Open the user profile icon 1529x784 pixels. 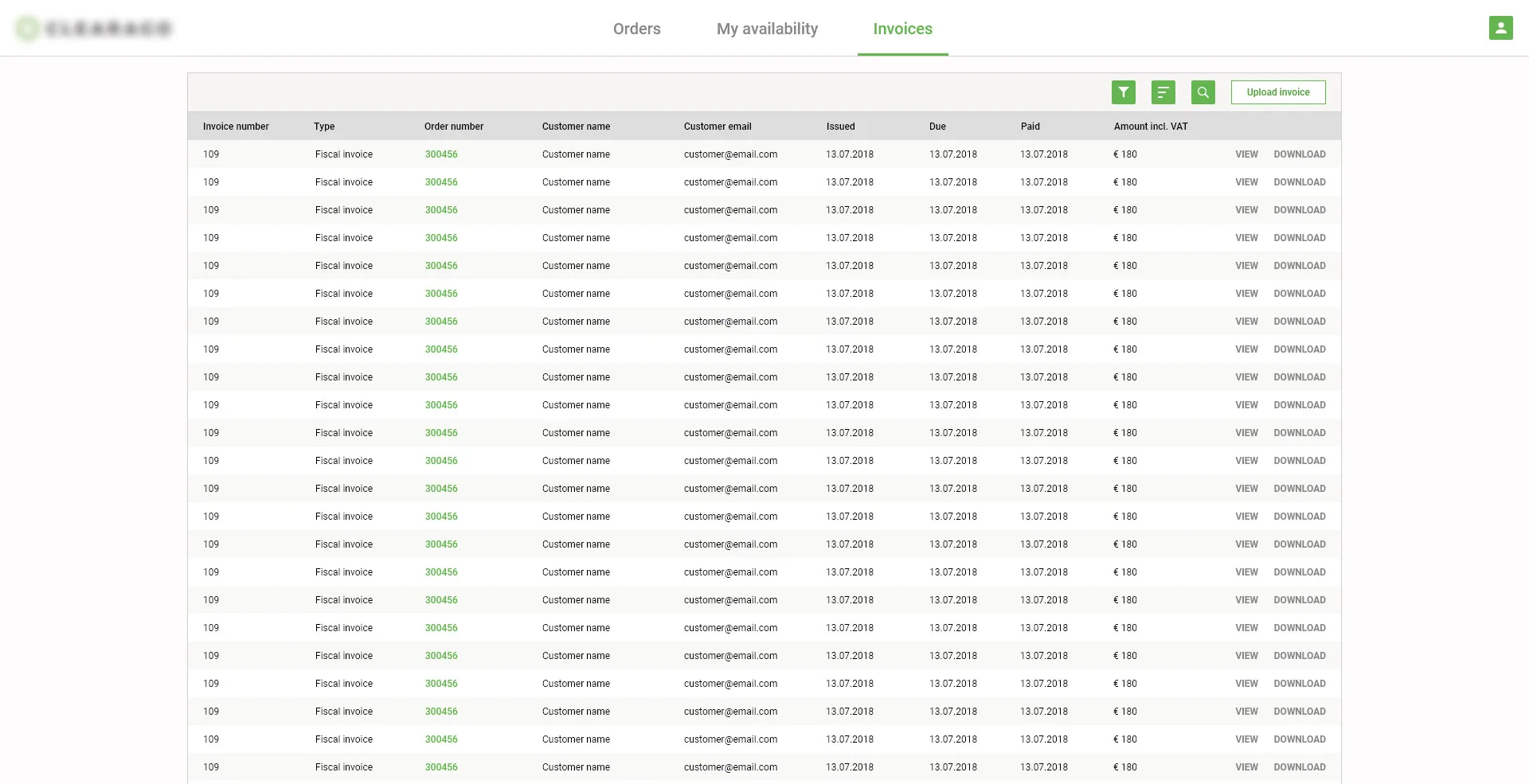(1500, 28)
